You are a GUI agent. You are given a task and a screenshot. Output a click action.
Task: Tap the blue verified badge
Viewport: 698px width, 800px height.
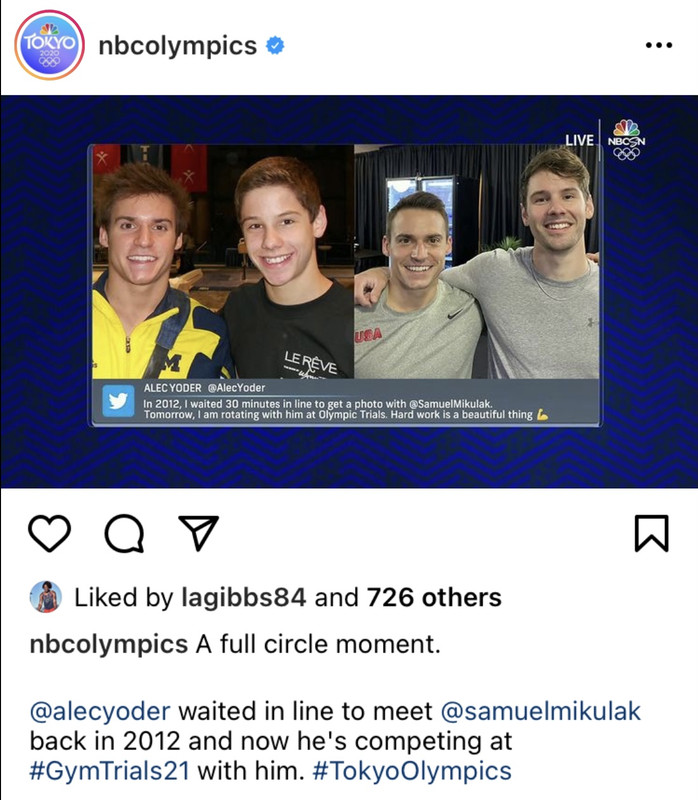click(x=275, y=45)
